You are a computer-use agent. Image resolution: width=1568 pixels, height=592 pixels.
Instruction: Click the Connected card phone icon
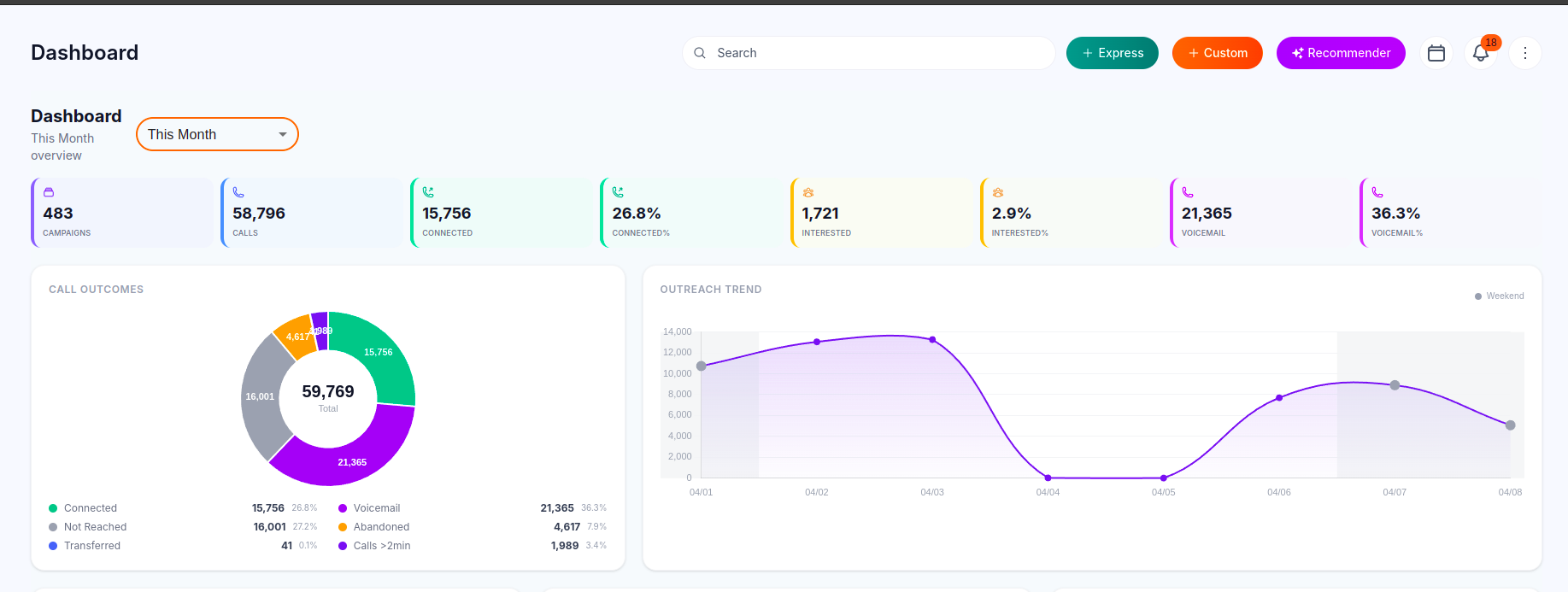coord(428,192)
